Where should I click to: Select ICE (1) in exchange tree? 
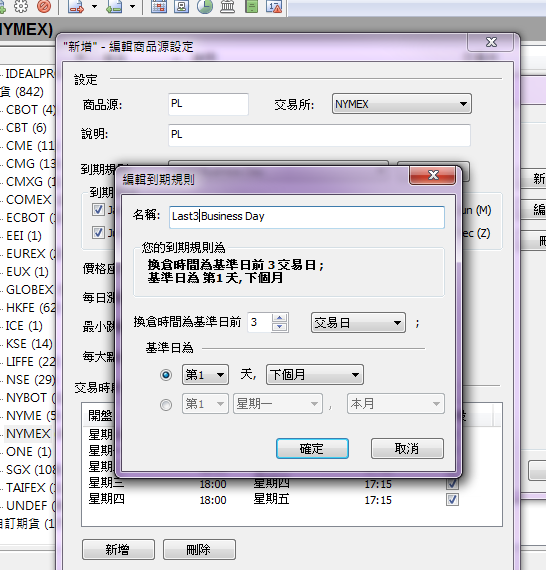[24, 326]
